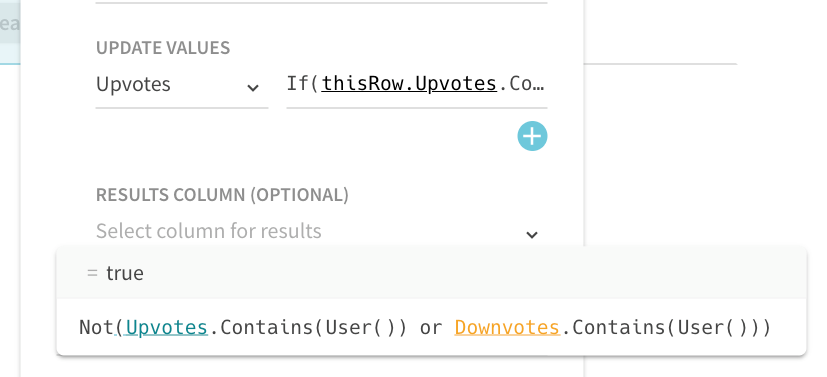Open the results column chevron arrow
Screen dimensions: 827x377
[532, 235]
